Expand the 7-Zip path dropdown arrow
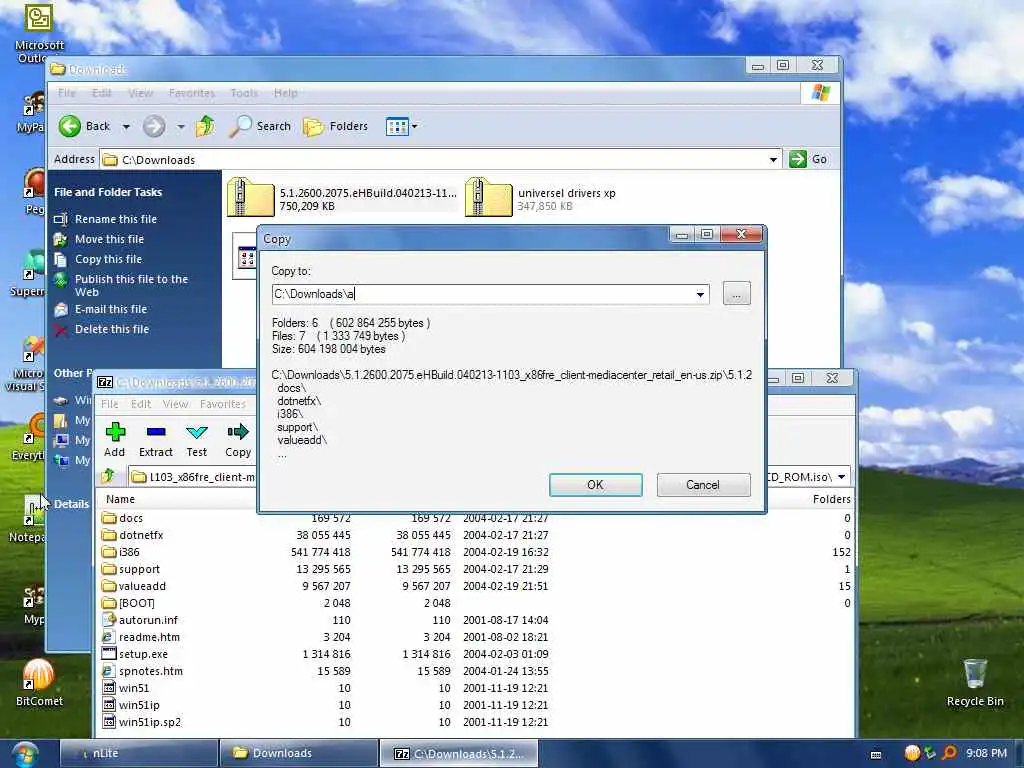 (x=842, y=477)
